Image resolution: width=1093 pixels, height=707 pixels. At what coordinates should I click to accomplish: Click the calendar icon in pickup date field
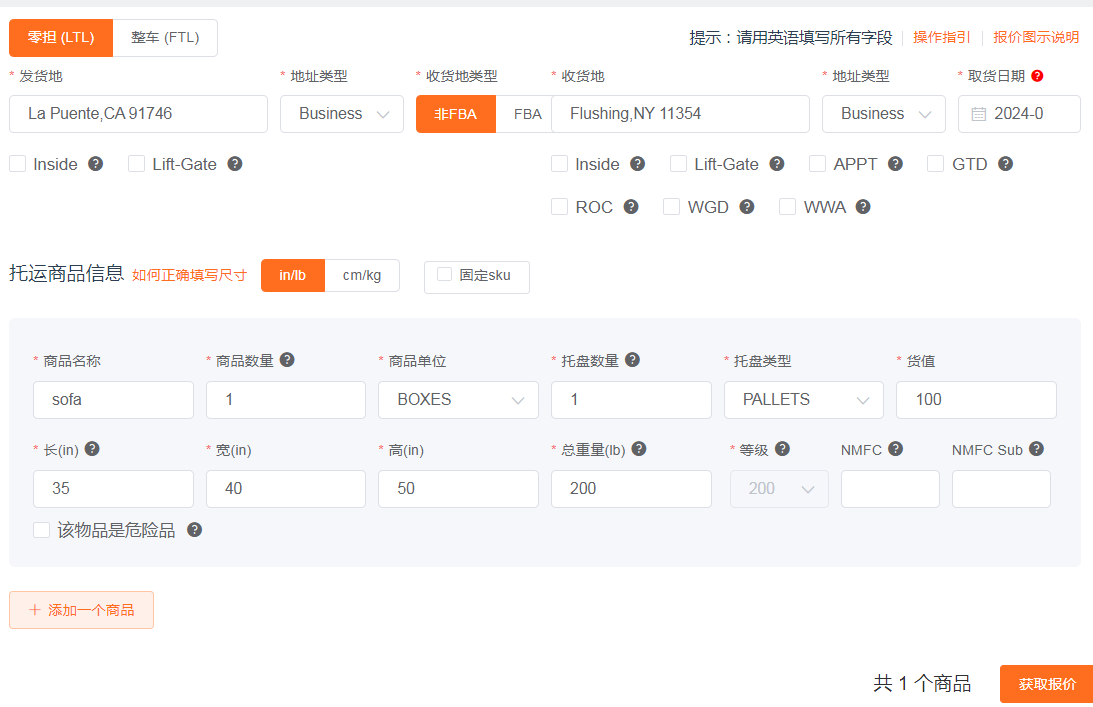978,114
